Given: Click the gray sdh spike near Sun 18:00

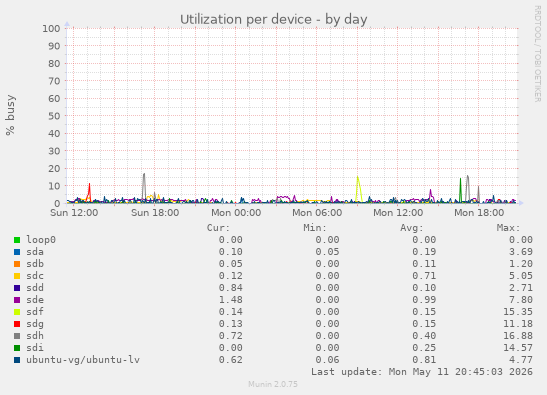Looking at the screenshot, I should click(144, 187).
